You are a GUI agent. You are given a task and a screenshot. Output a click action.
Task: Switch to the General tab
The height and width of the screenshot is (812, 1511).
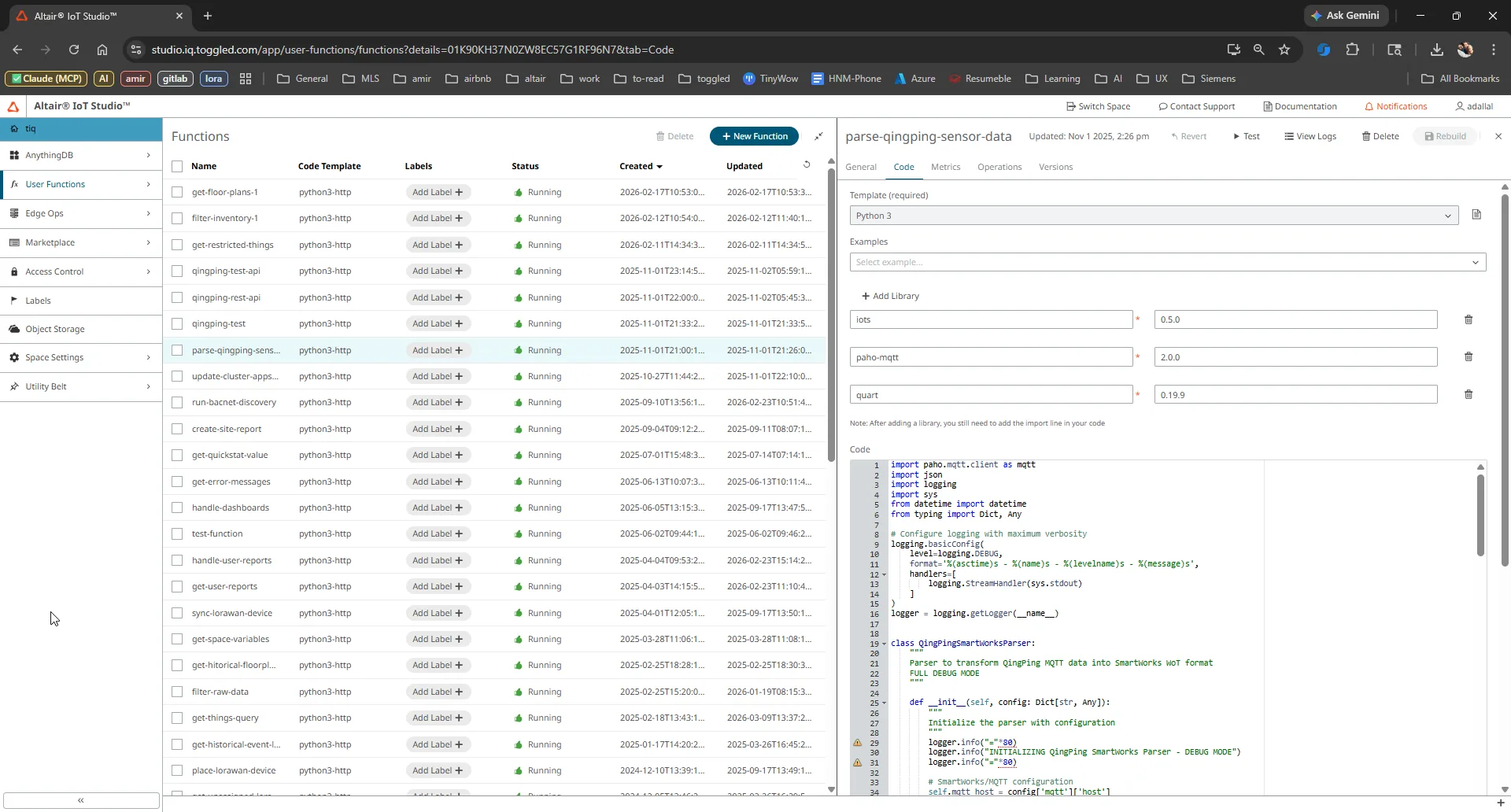[x=861, y=167]
